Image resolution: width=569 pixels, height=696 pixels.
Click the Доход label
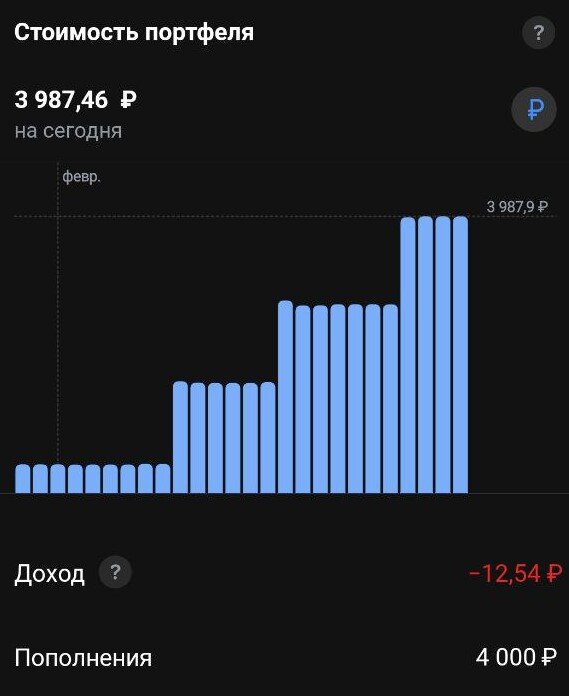coord(49,574)
